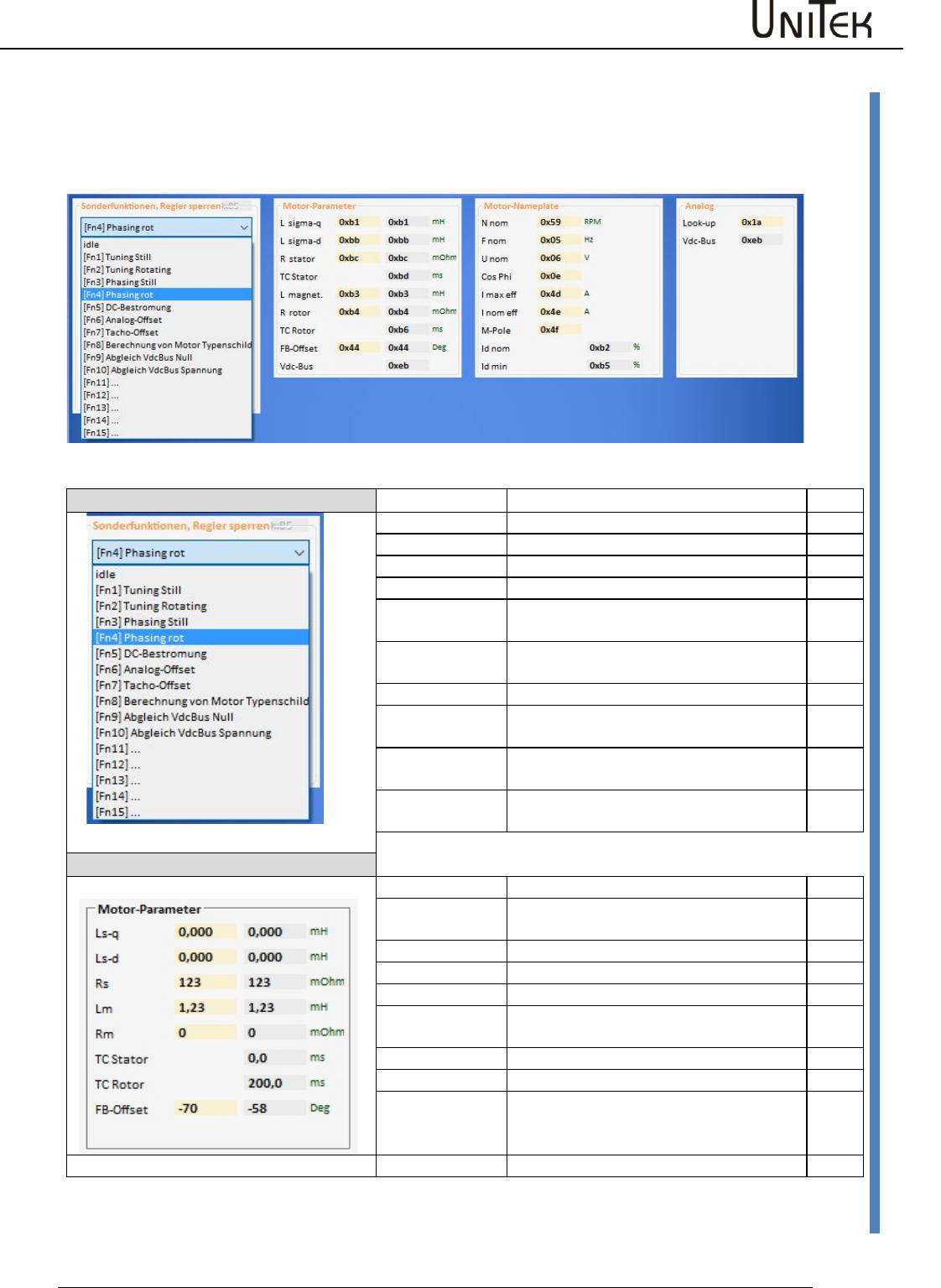Select idle in the enlarged function list
This screenshot has width=941, height=1288.
coord(200,575)
